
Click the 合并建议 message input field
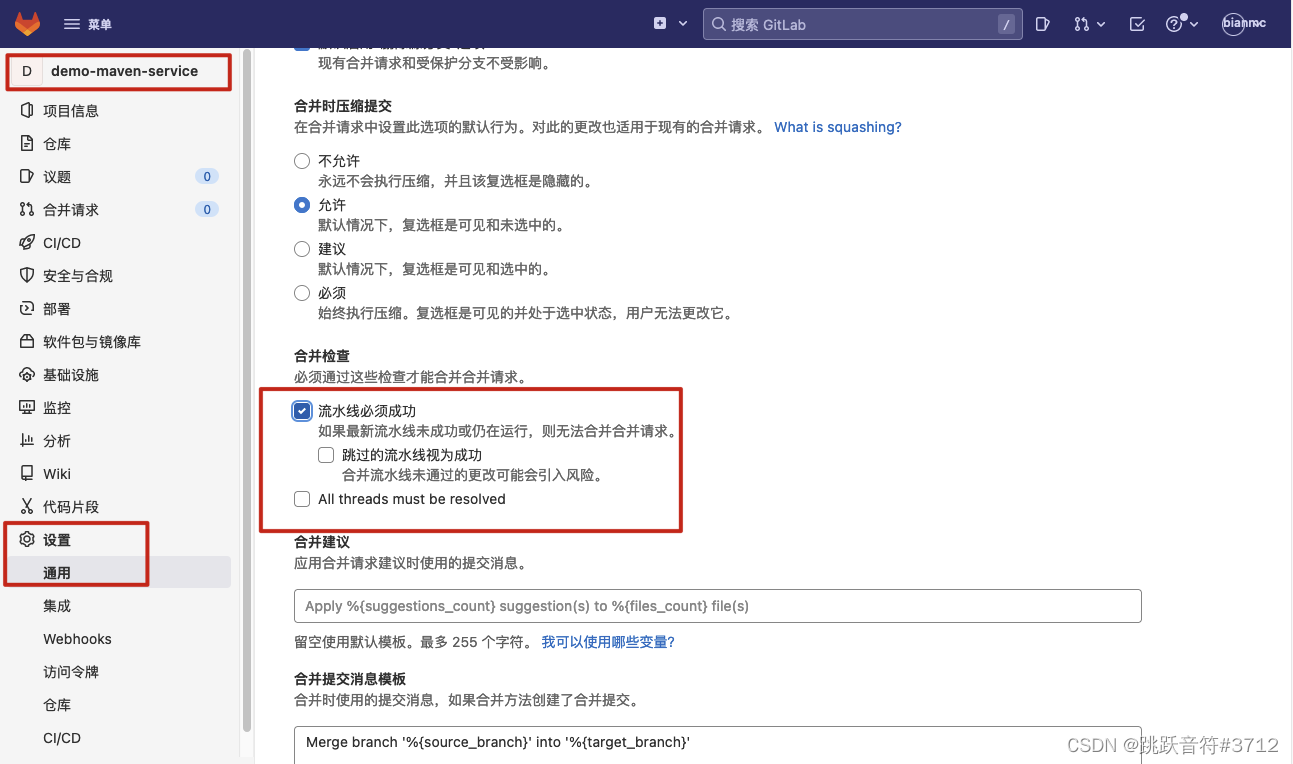(x=718, y=606)
